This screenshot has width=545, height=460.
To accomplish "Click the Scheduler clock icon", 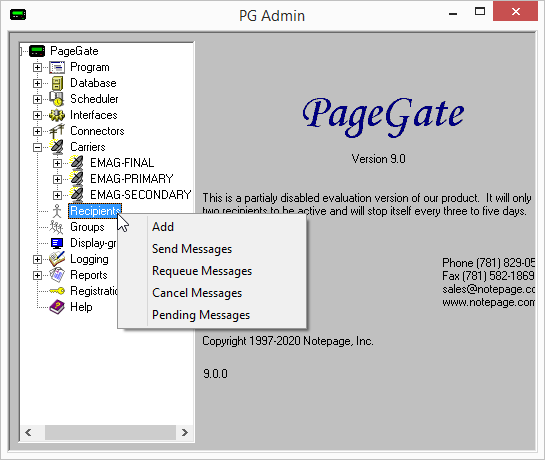I will click(57, 99).
